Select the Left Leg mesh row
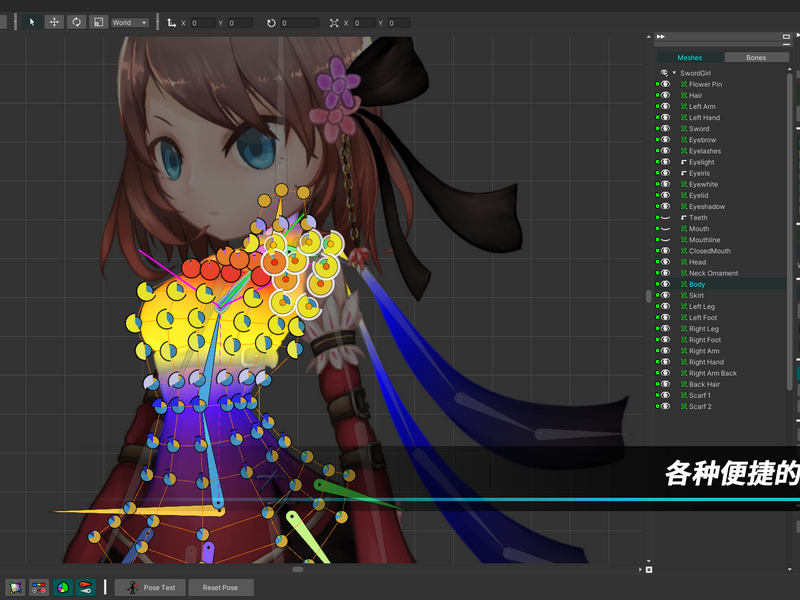Image resolution: width=800 pixels, height=600 pixels. 721,307
